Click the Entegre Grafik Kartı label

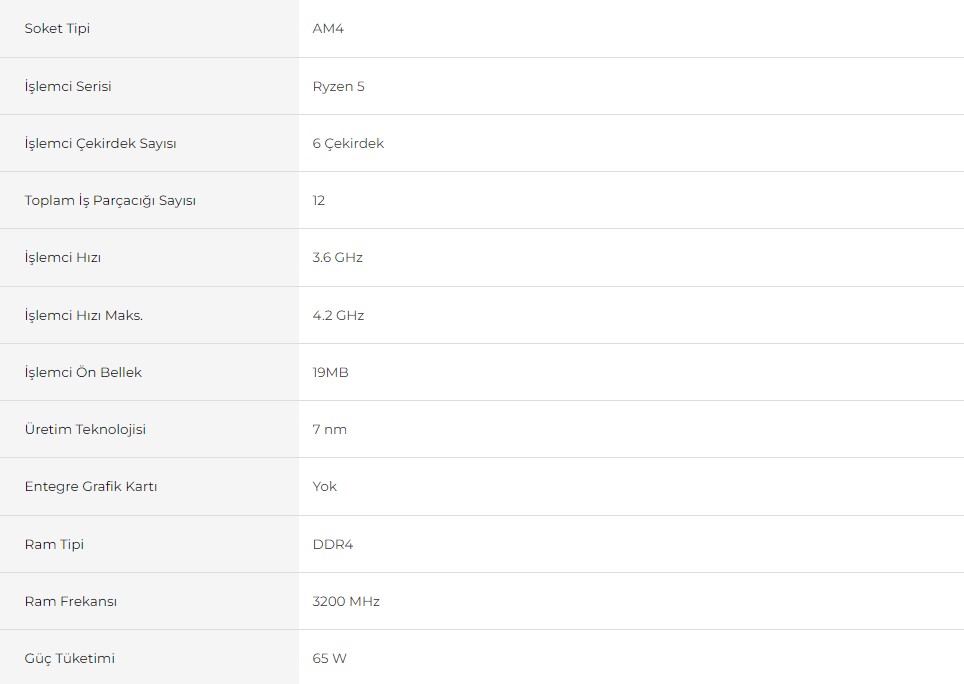pos(91,487)
